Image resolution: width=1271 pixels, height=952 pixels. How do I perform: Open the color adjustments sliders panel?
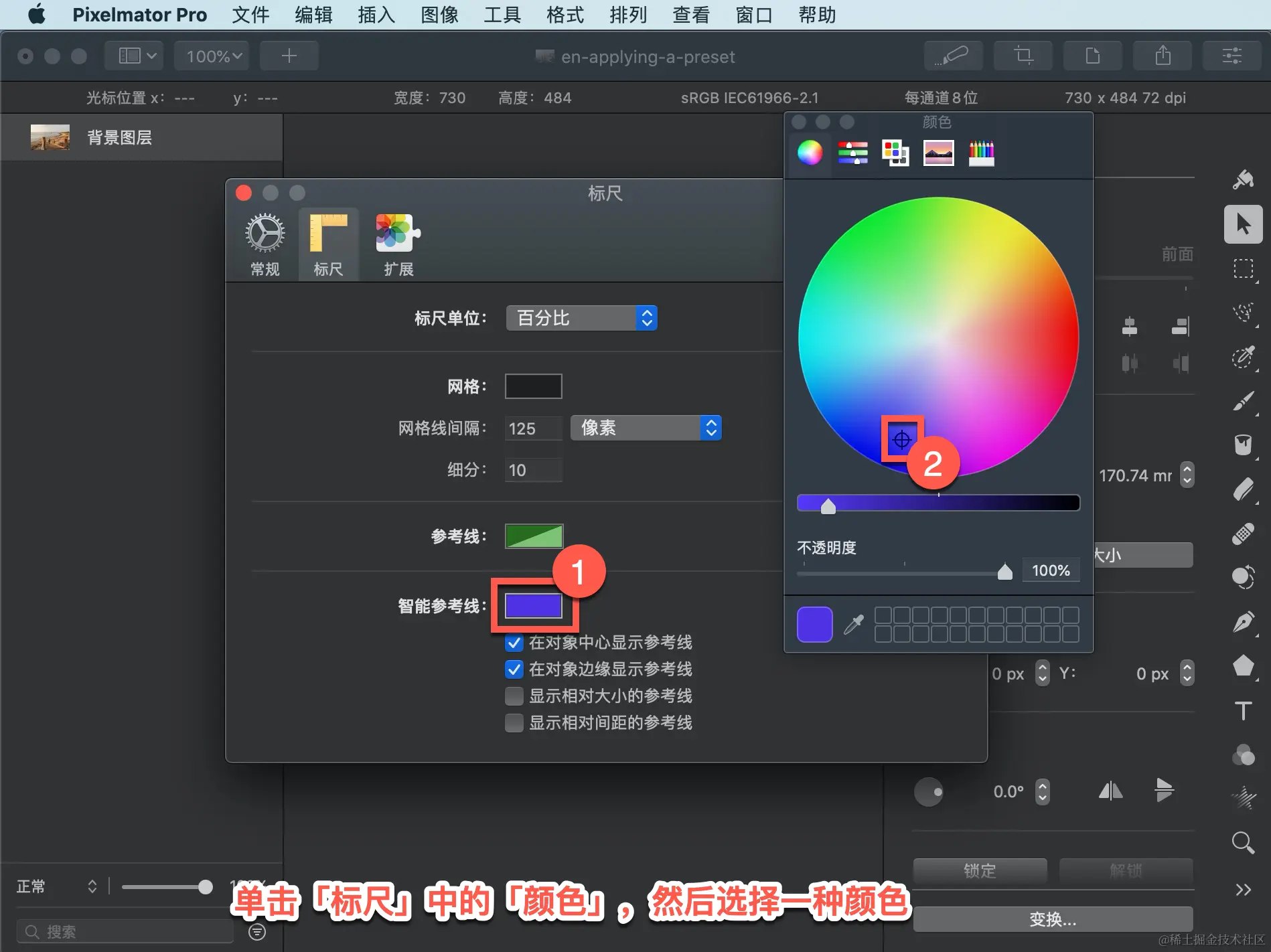point(1232,56)
